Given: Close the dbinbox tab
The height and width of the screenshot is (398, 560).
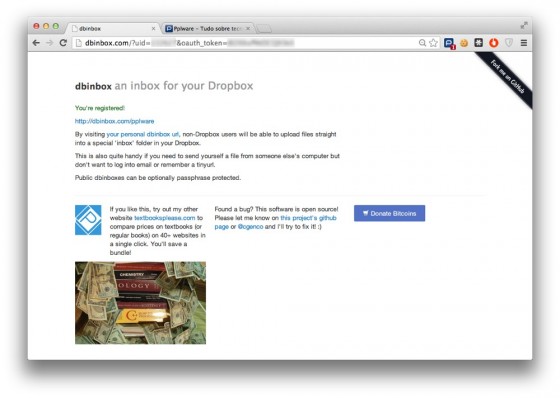Looking at the screenshot, I should click(x=154, y=28).
